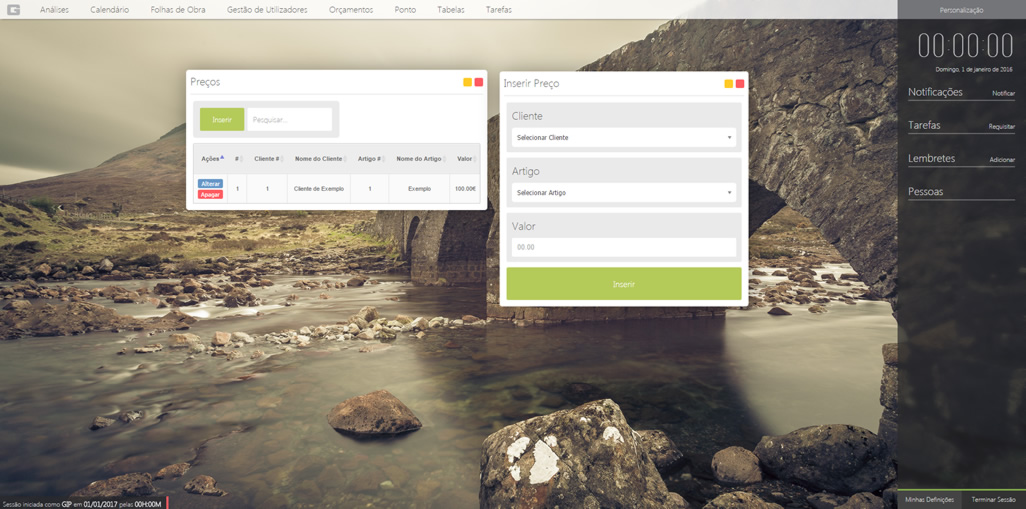Image resolution: width=1026 pixels, height=509 pixels.
Task: Sort table by Valor column
Action: (x=464, y=159)
